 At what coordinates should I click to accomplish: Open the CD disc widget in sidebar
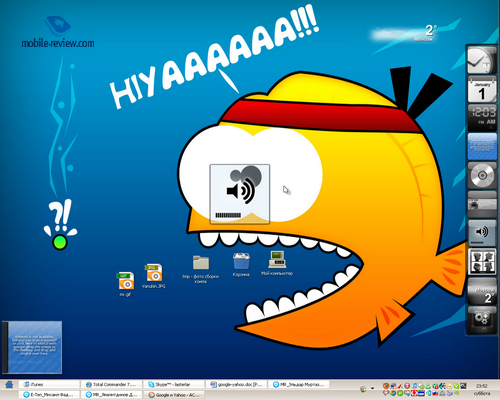(x=482, y=175)
